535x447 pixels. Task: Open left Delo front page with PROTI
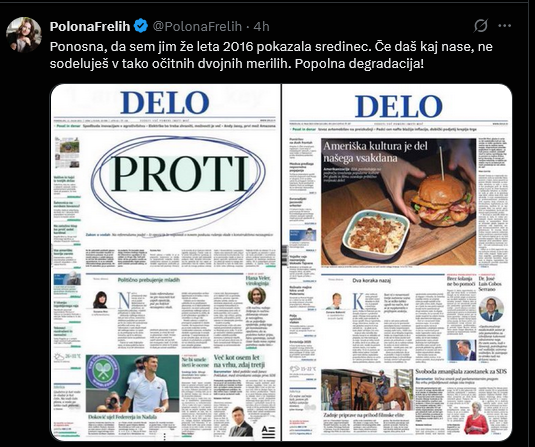tap(165, 262)
